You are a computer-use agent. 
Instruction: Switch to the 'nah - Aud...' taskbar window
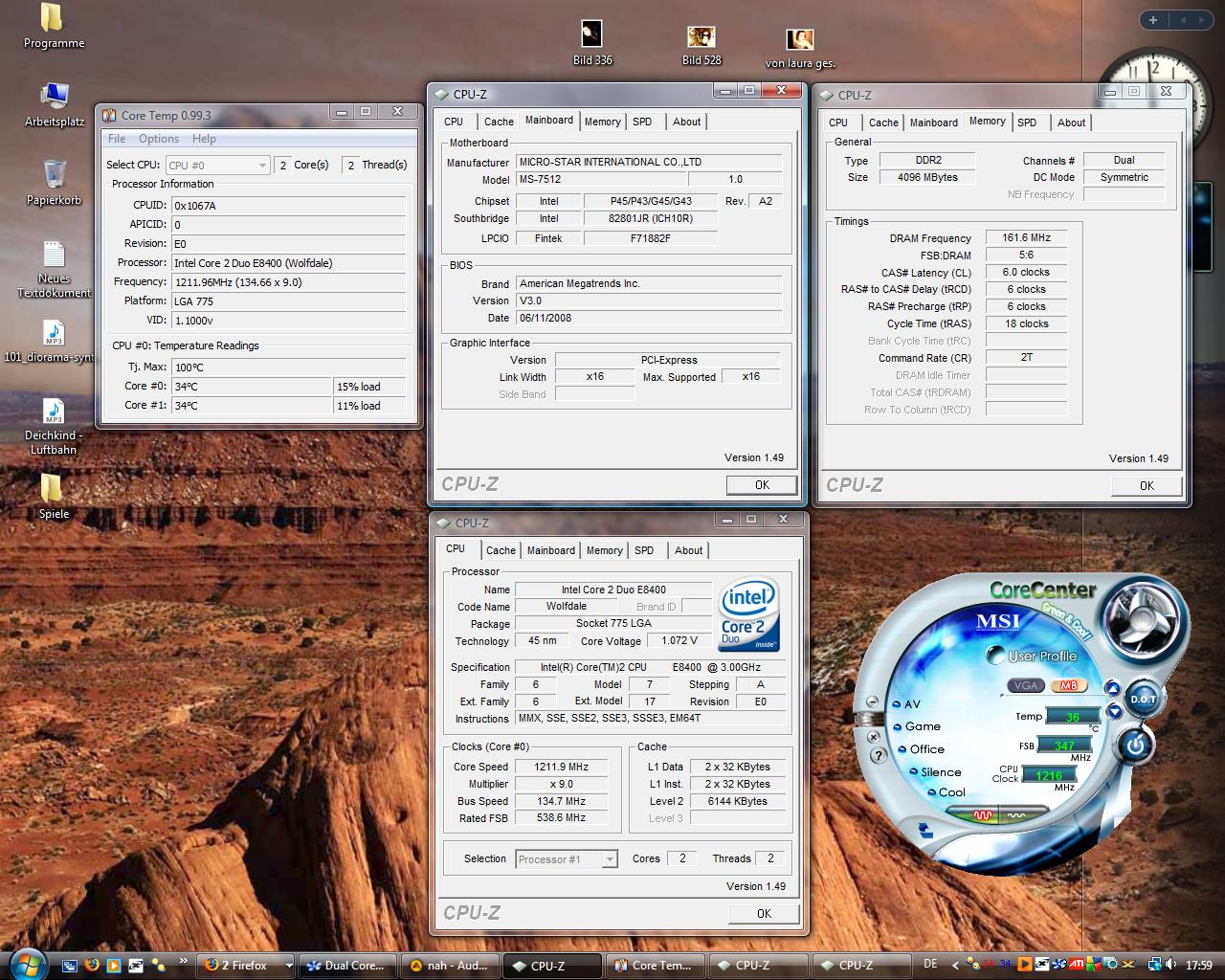click(450, 966)
